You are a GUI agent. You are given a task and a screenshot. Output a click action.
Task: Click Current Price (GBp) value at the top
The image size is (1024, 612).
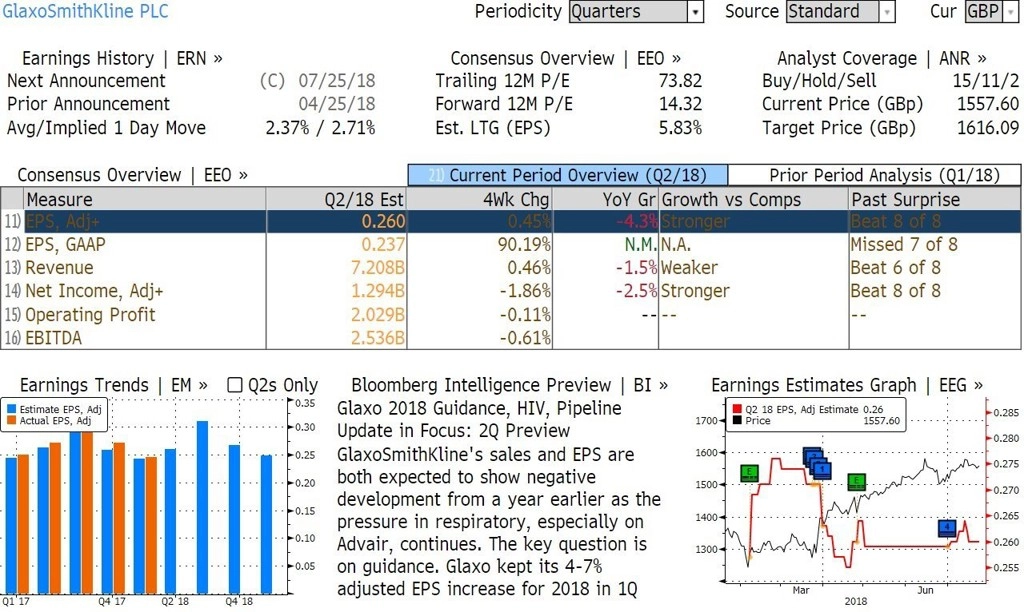pyautogui.click(x=987, y=105)
